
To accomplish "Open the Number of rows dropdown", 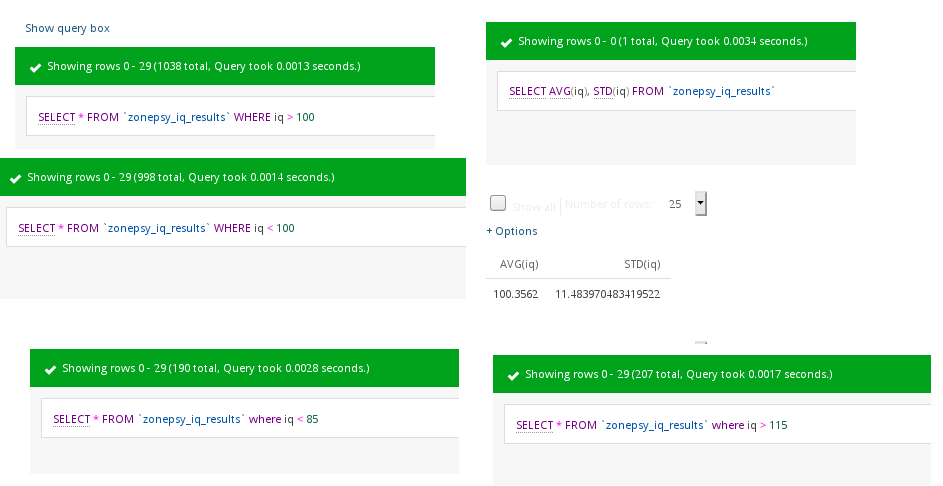I will [x=700, y=204].
